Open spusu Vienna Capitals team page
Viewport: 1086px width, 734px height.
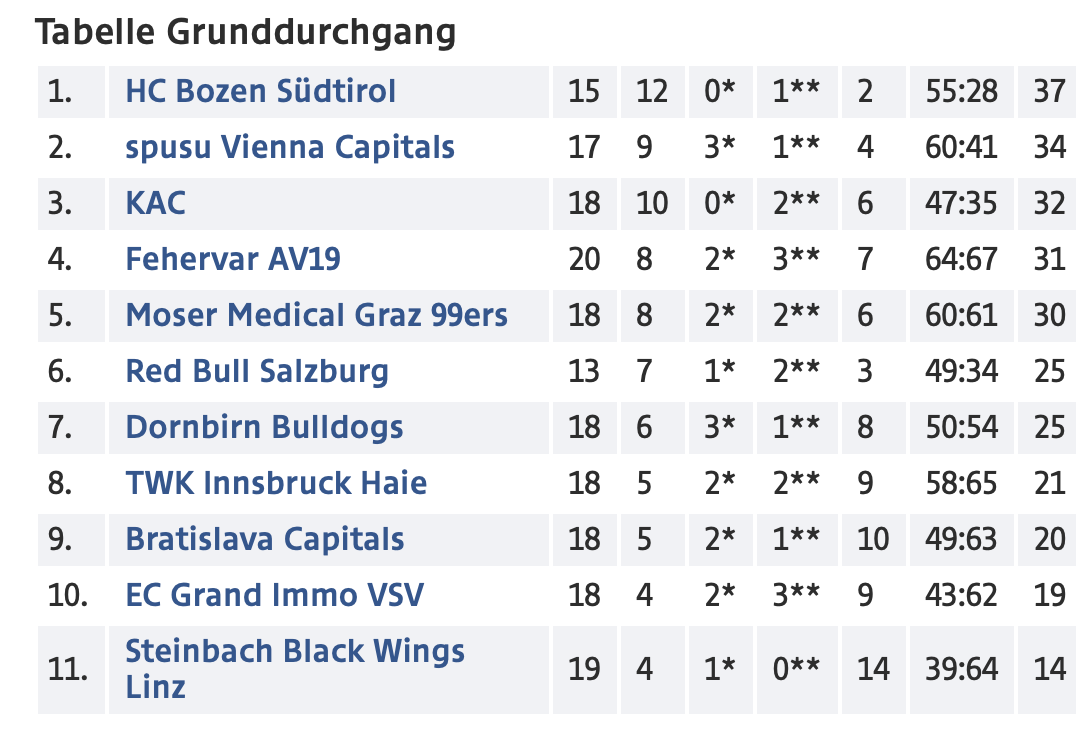(290, 147)
